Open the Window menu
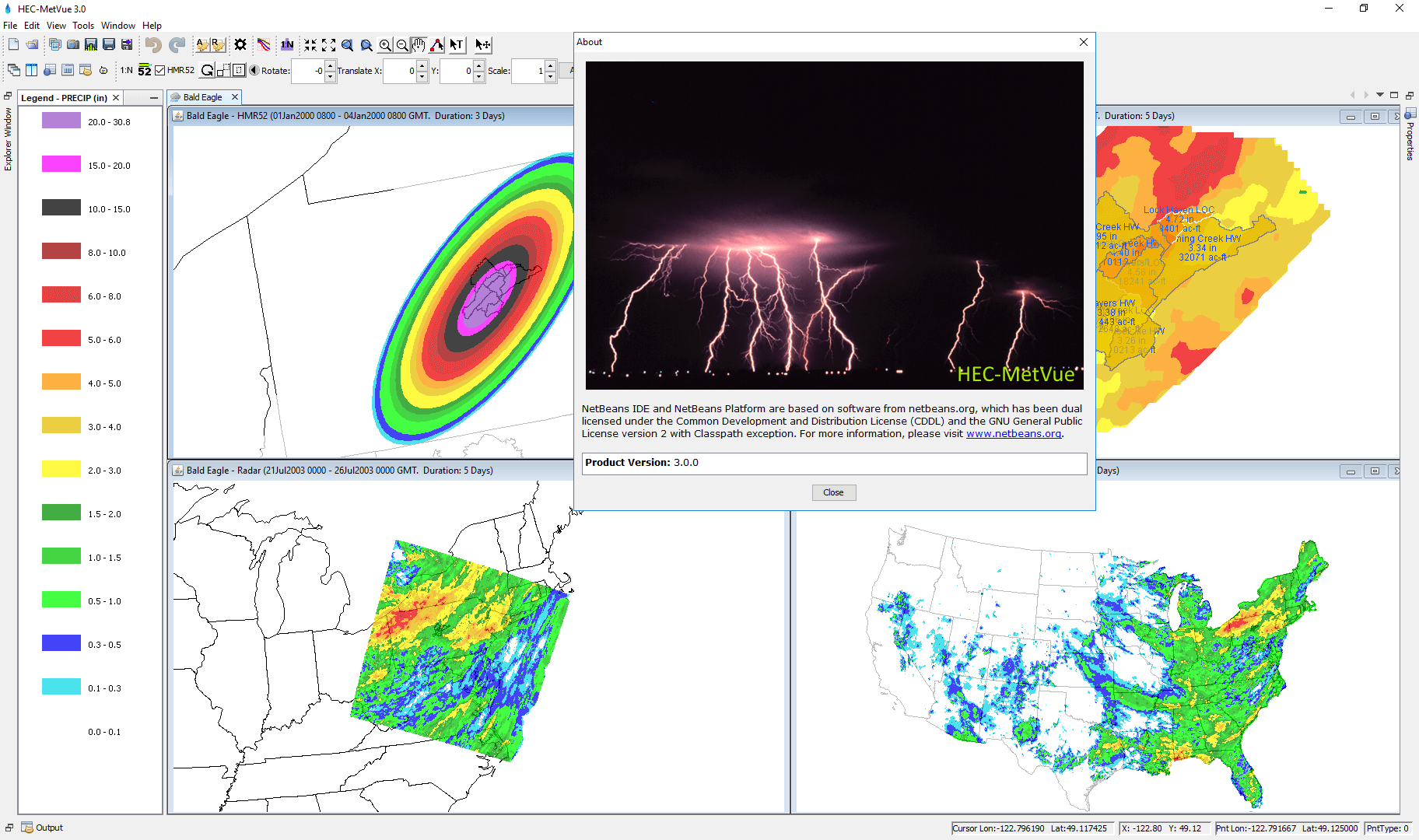This screenshot has width=1419, height=840. tap(118, 26)
